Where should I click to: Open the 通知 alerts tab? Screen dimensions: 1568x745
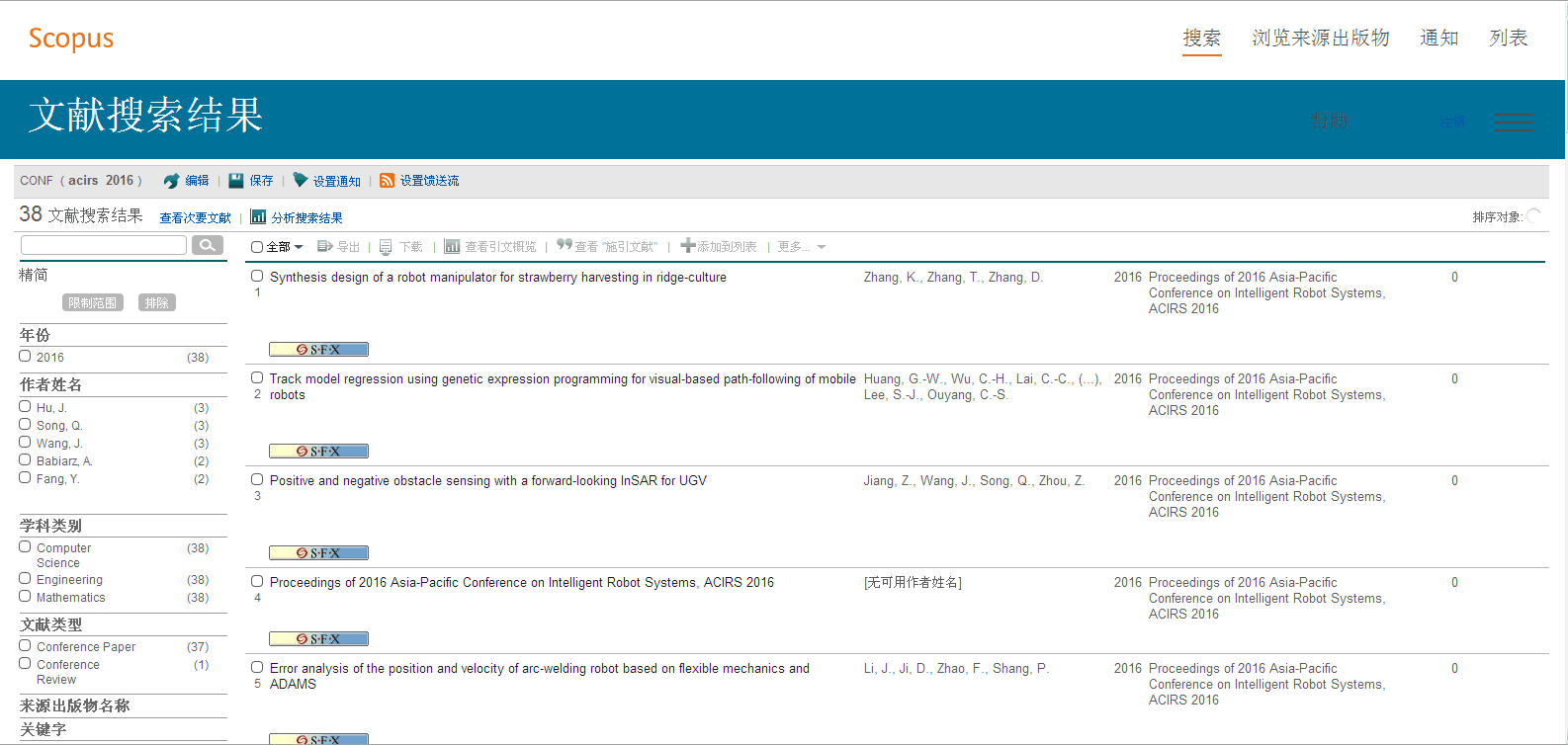(1439, 38)
